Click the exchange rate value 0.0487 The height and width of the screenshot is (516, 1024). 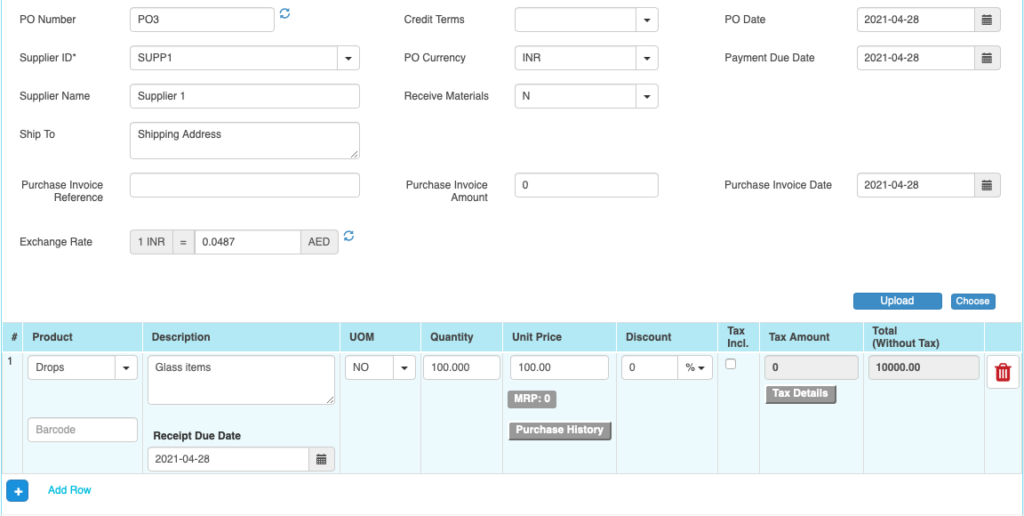coord(248,242)
